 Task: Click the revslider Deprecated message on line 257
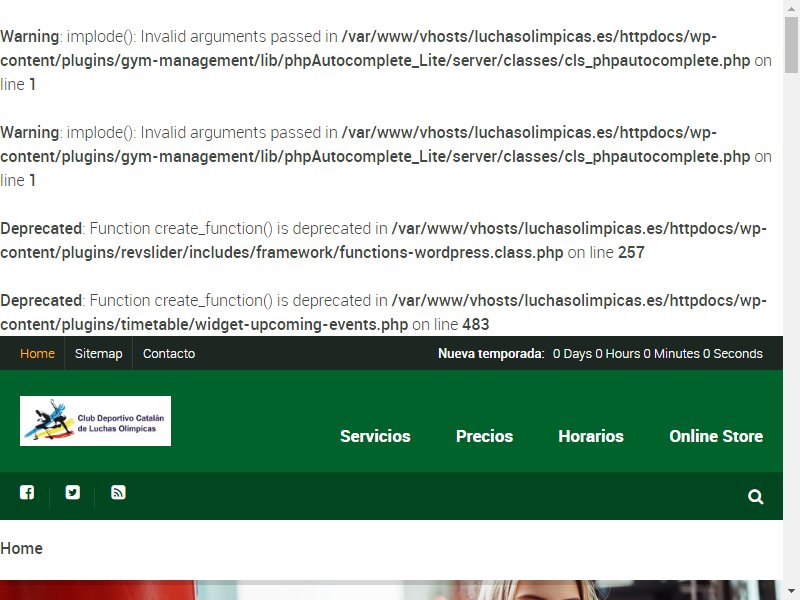tap(383, 240)
